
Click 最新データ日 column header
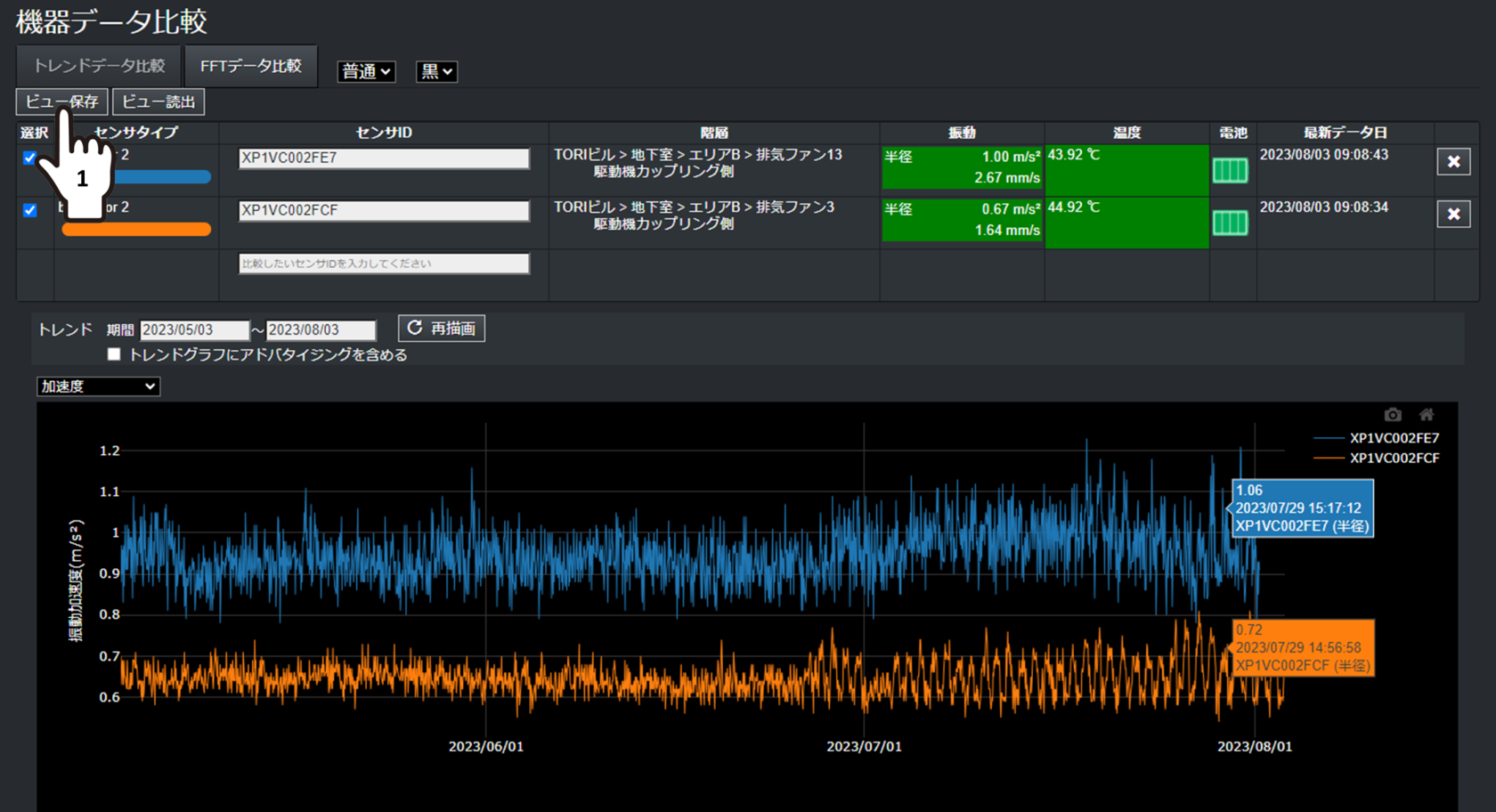1346,133
